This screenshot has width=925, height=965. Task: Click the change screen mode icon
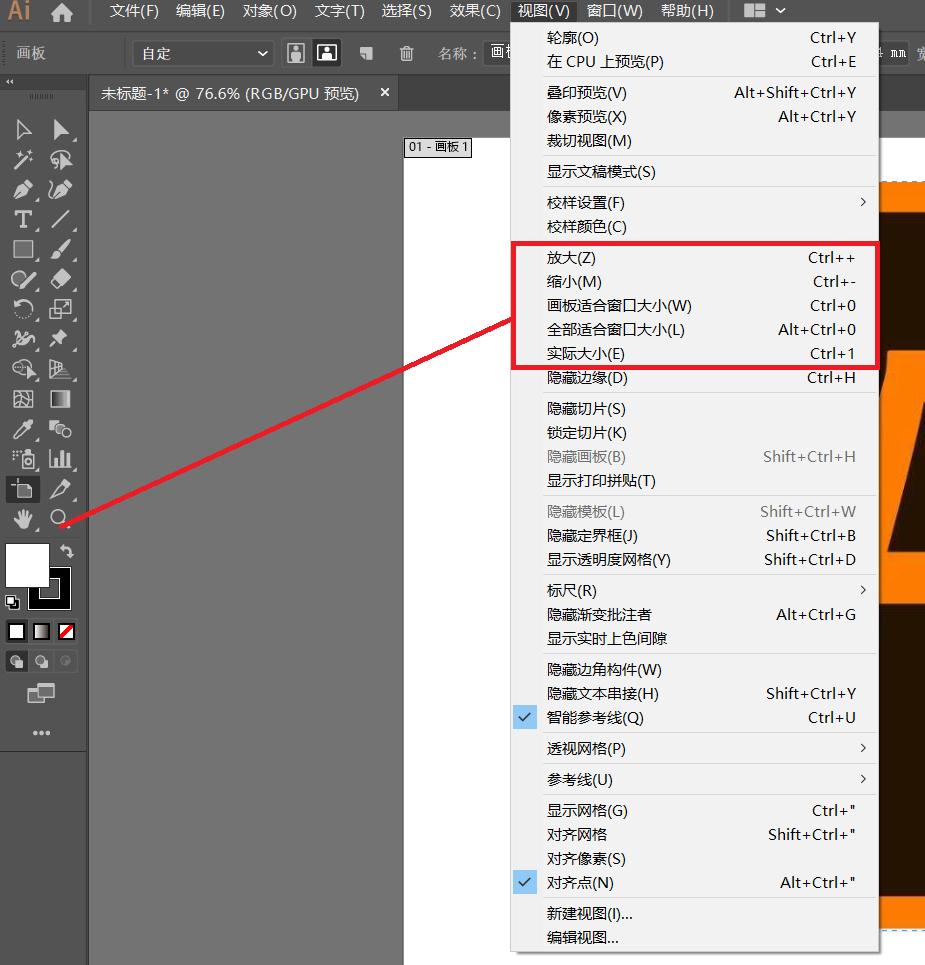coord(41,694)
